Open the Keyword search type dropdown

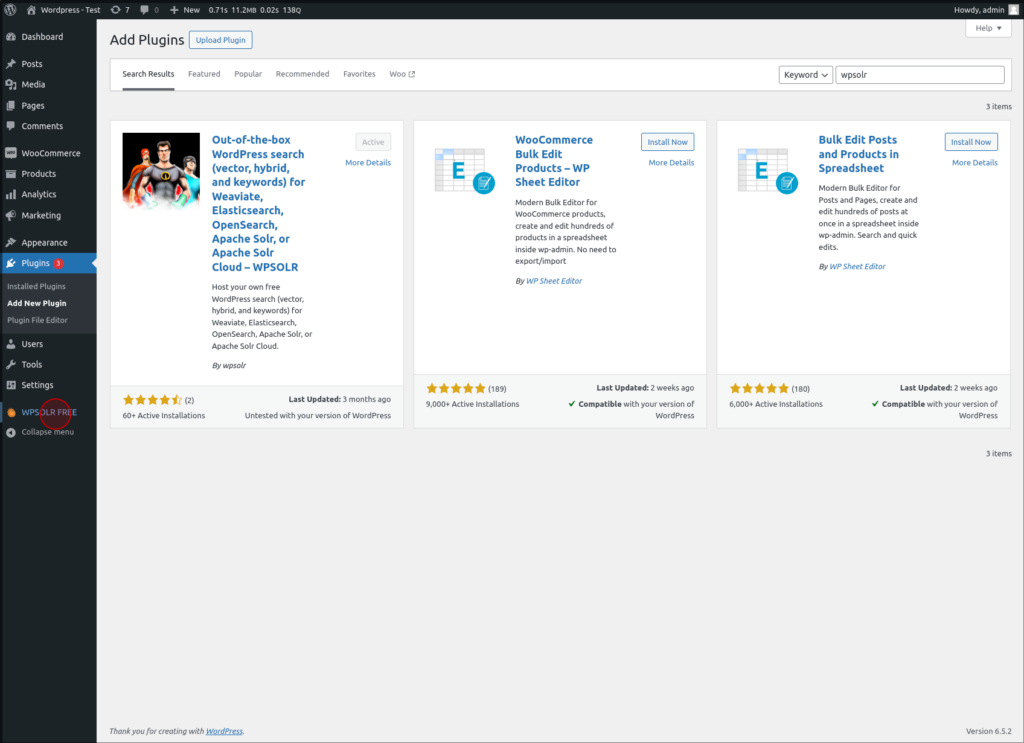point(805,75)
